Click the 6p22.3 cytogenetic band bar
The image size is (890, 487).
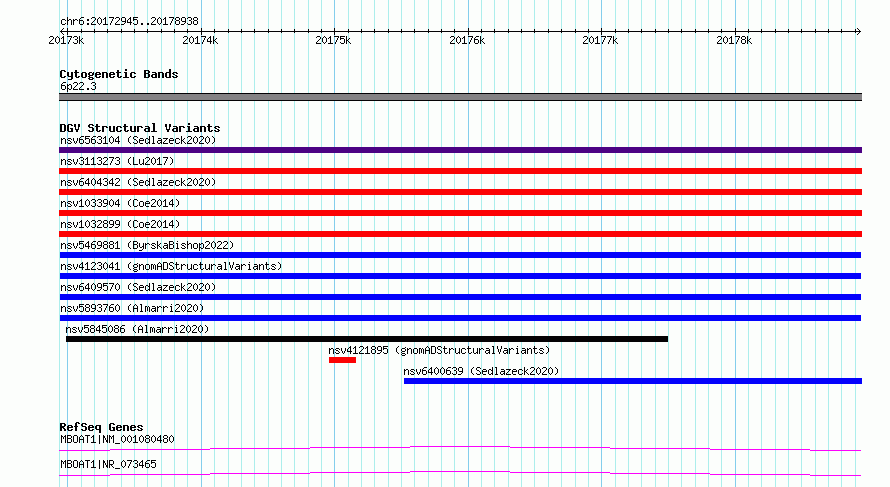pos(460,97)
